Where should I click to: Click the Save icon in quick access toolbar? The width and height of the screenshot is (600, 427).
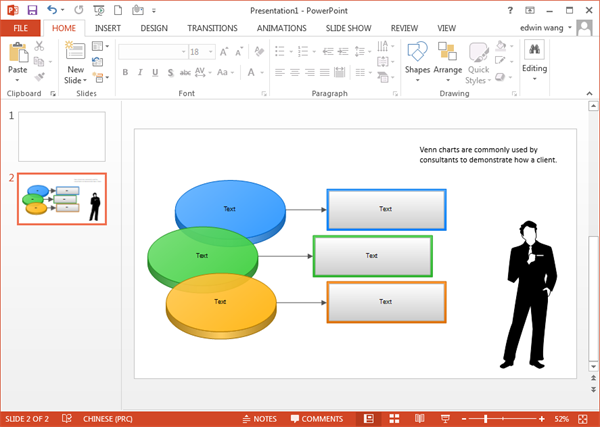click(x=32, y=9)
